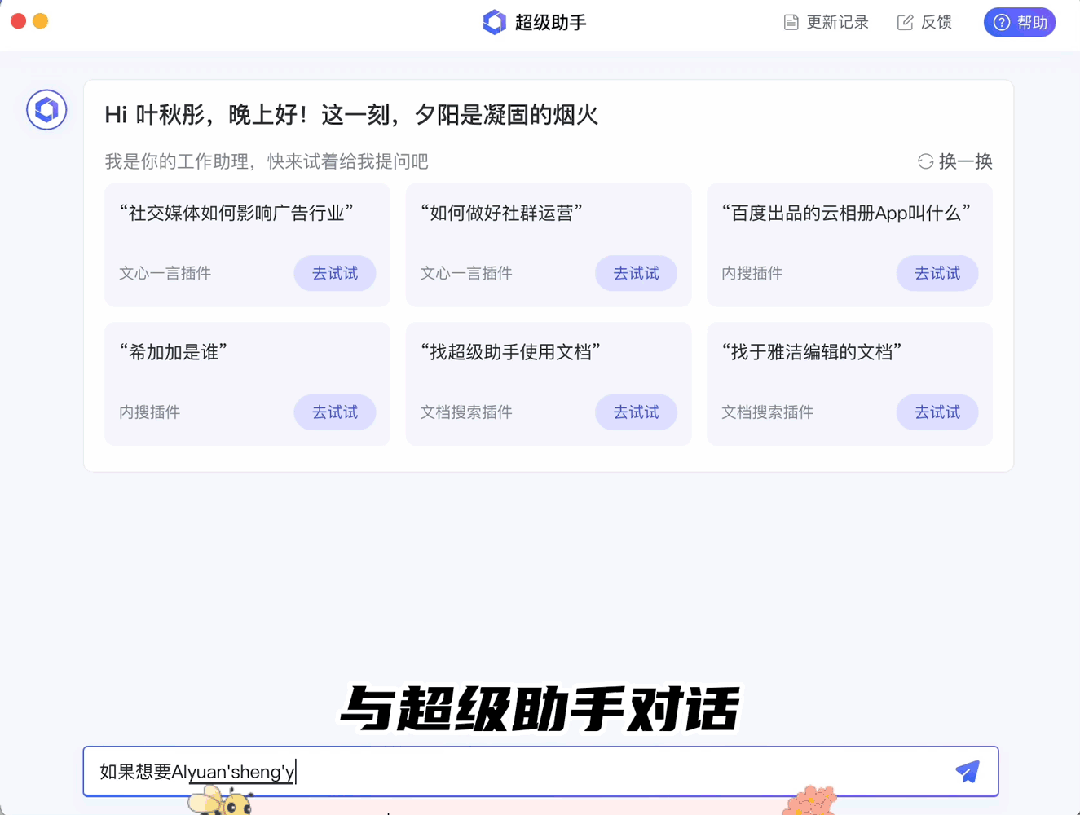Click 去试试 for 希加加是谁

click(334, 412)
